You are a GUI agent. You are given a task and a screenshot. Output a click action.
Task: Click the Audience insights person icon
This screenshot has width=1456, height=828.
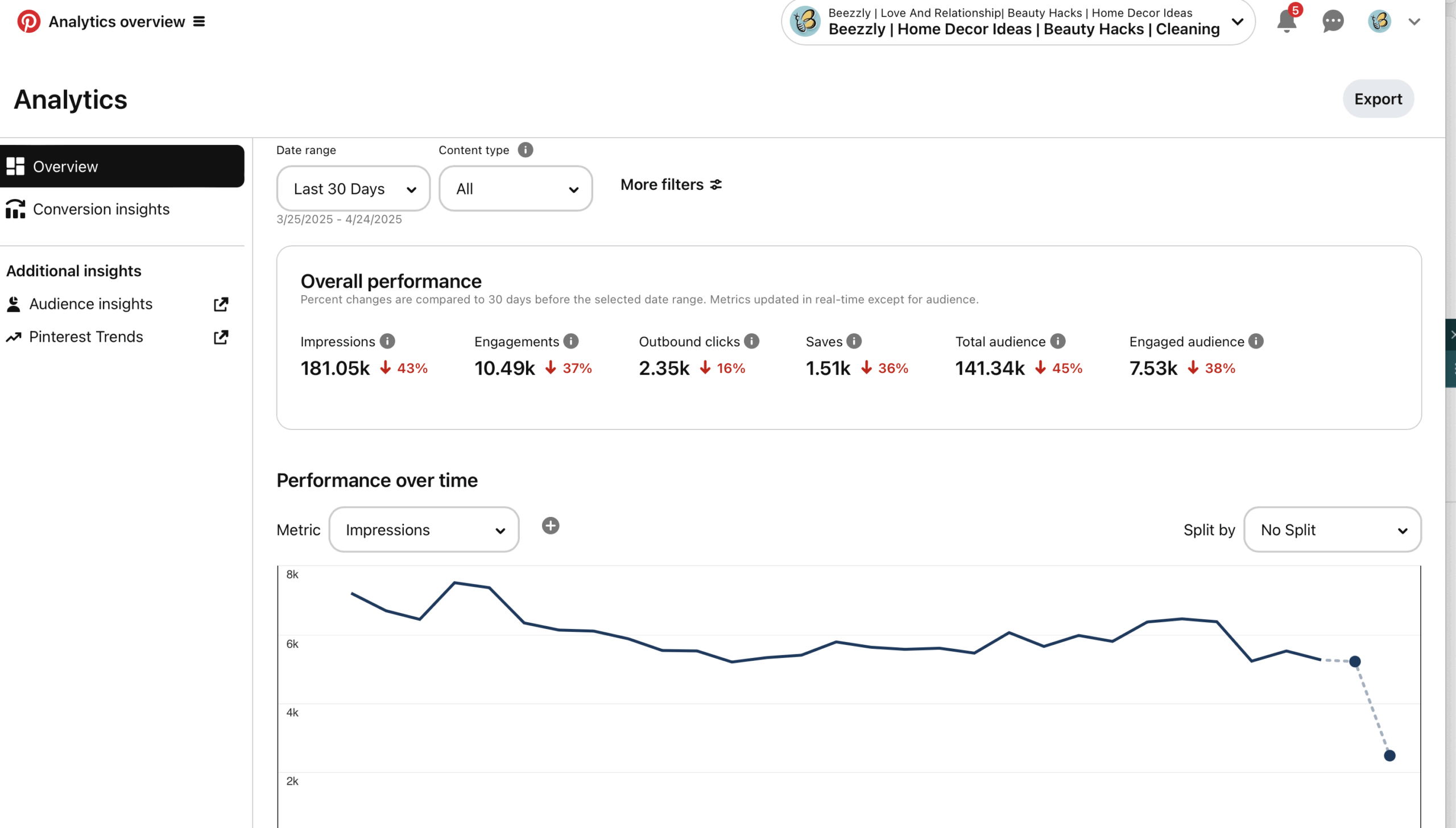(14, 304)
